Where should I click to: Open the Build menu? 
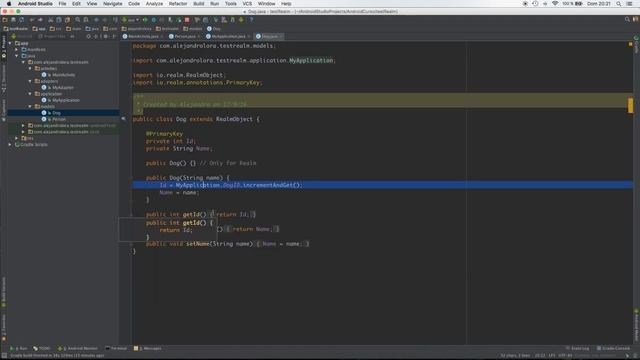199,4
